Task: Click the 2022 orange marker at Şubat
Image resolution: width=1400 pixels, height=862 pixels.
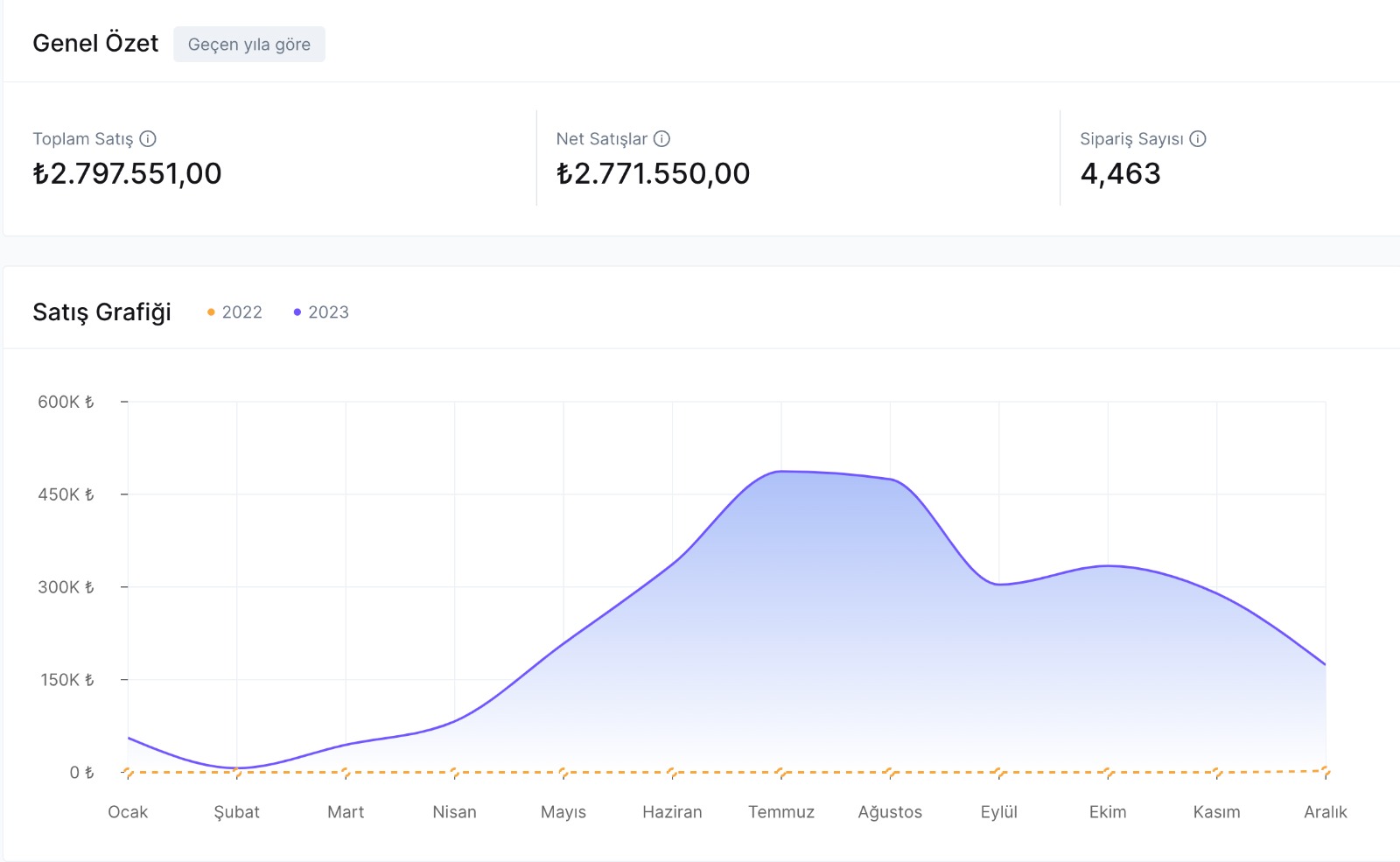Action: point(237,773)
